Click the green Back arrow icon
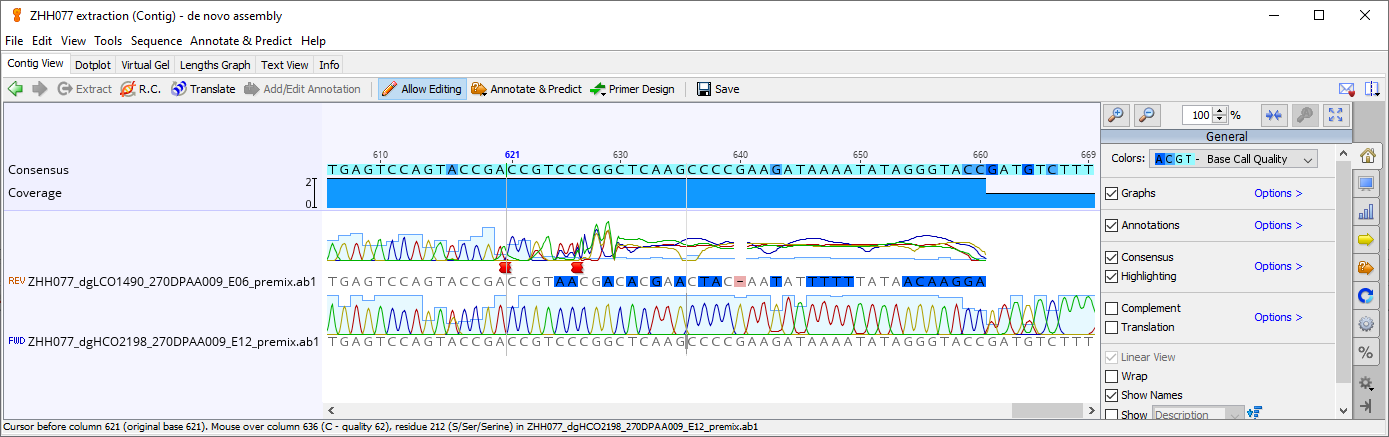 click(x=15, y=89)
